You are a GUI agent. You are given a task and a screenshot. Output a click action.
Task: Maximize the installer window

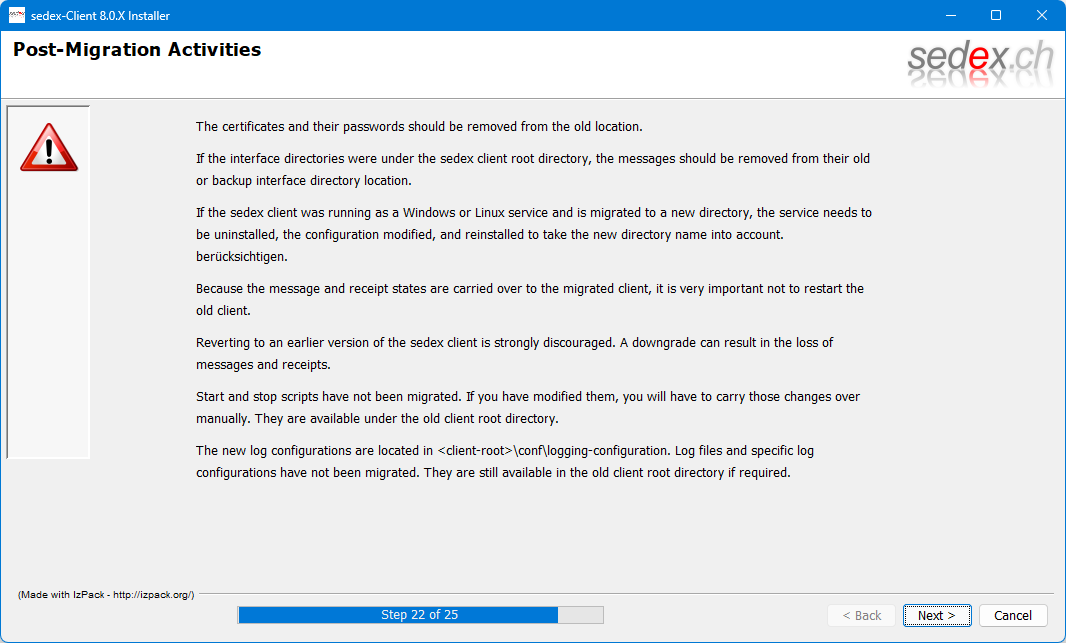click(x=995, y=15)
